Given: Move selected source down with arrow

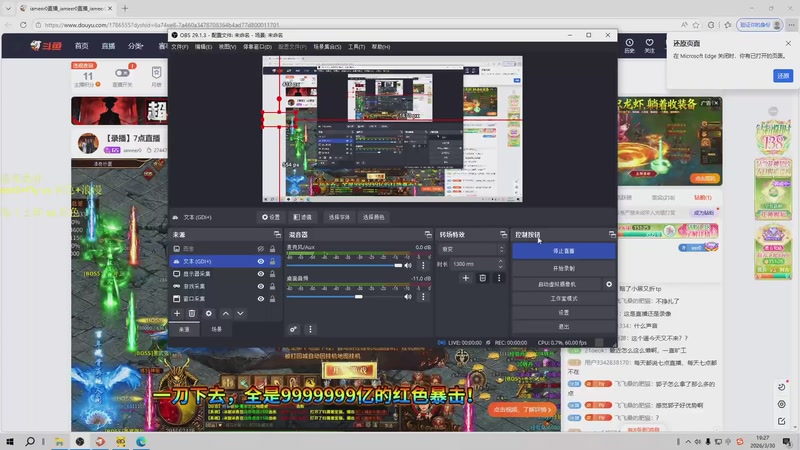Looking at the screenshot, I should coord(240,313).
